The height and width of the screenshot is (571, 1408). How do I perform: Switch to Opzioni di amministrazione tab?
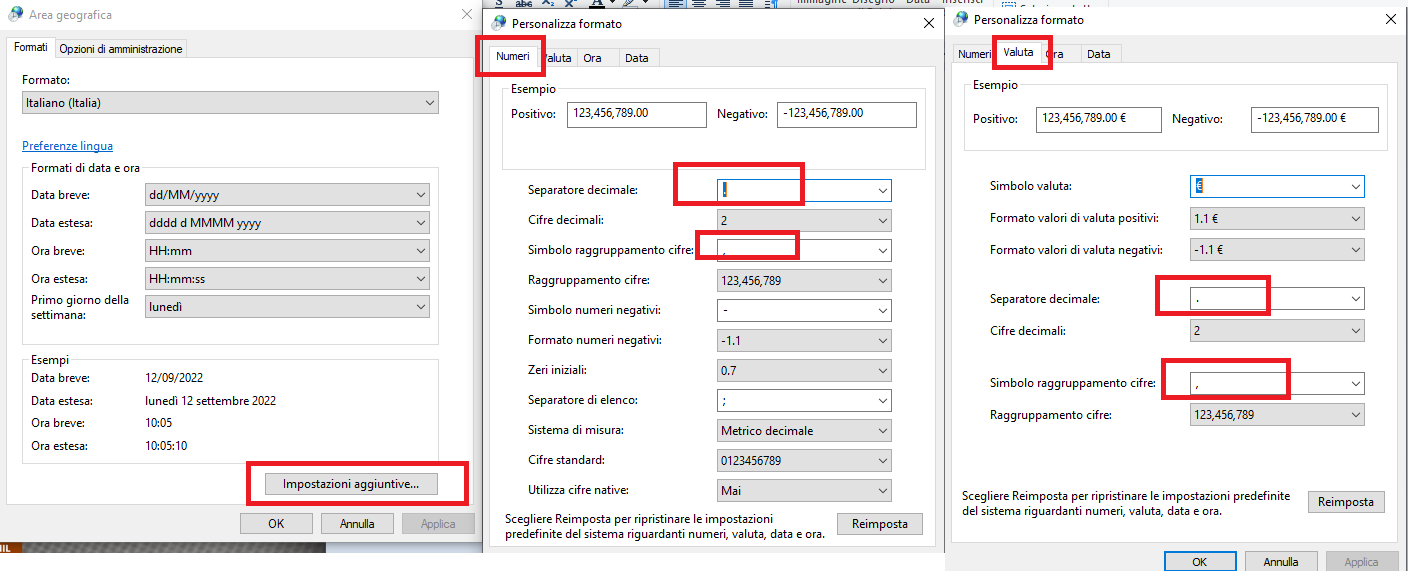pyautogui.click(x=121, y=48)
